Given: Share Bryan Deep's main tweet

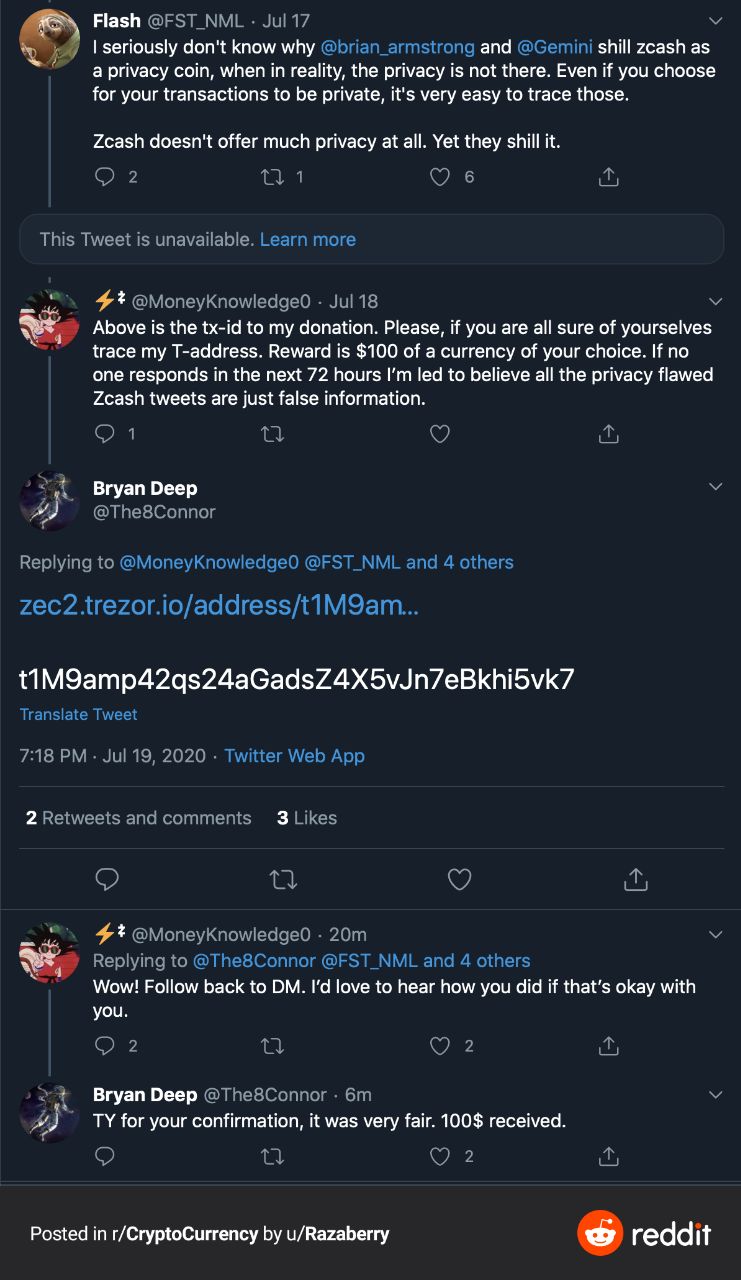Looking at the screenshot, I should (635, 880).
